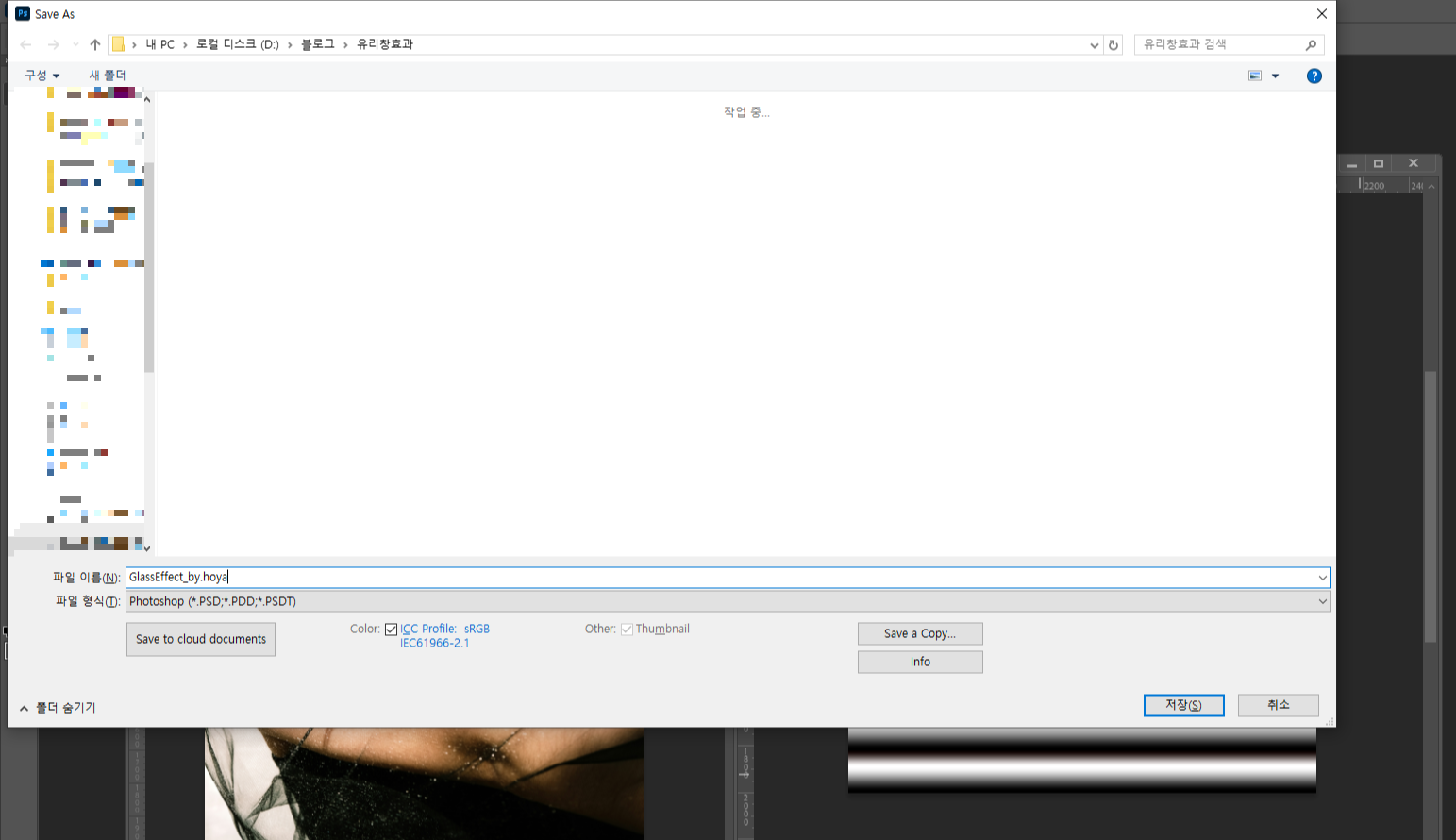The width and height of the screenshot is (1456, 840).
Task: Click Photoshop's vertical scrollbar on the right
Action: tap(1431, 508)
